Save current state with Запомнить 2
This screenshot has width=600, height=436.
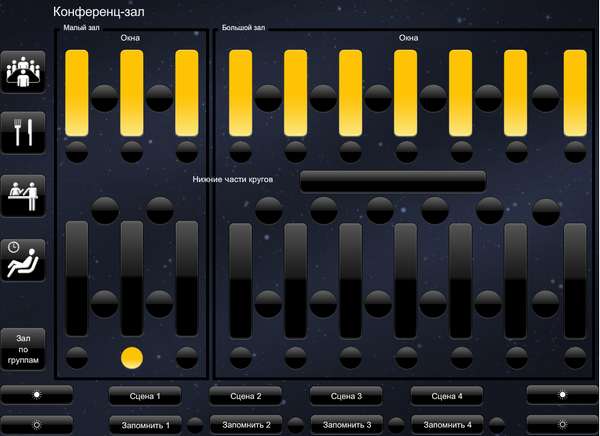coord(246,425)
